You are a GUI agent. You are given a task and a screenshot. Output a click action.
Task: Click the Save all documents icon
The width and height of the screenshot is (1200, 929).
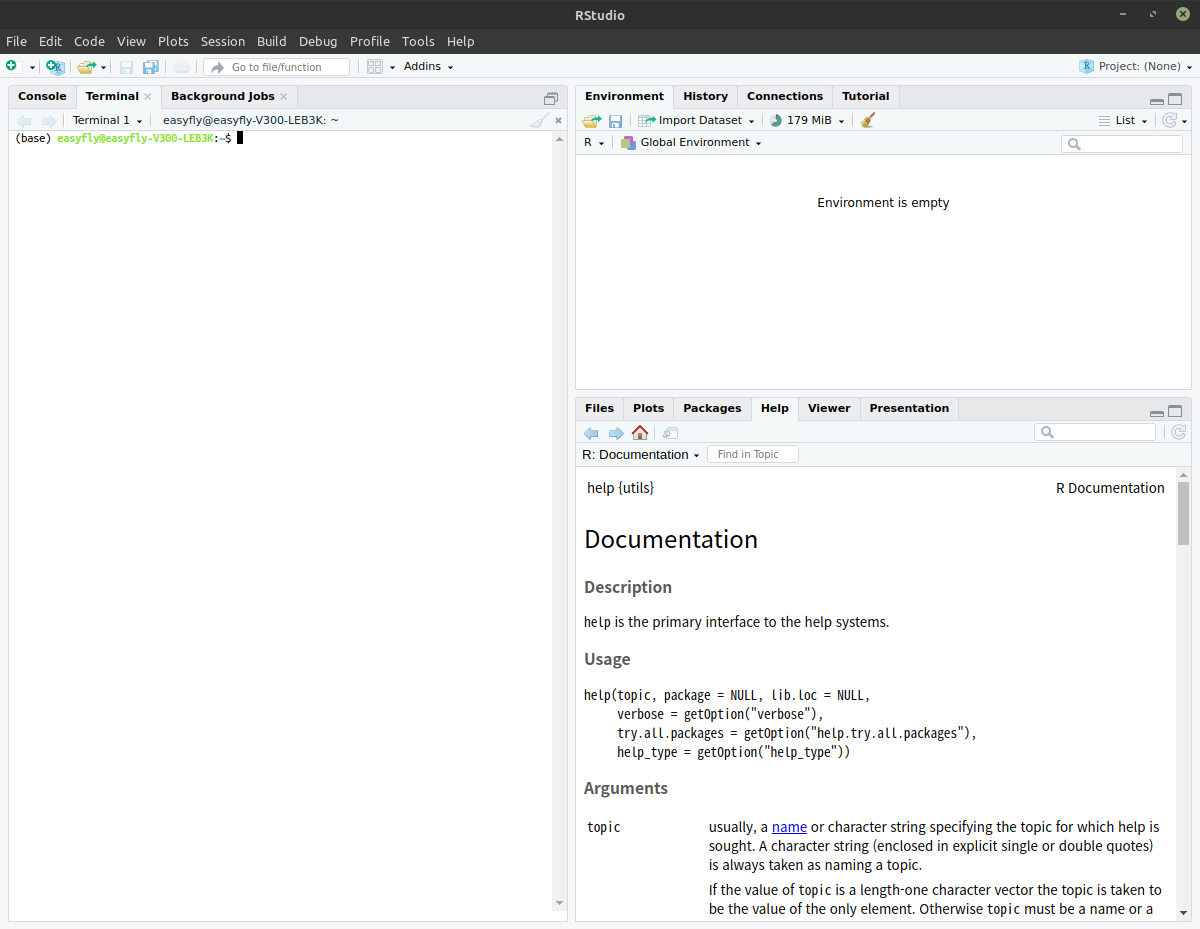pyautogui.click(x=151, y=67)
